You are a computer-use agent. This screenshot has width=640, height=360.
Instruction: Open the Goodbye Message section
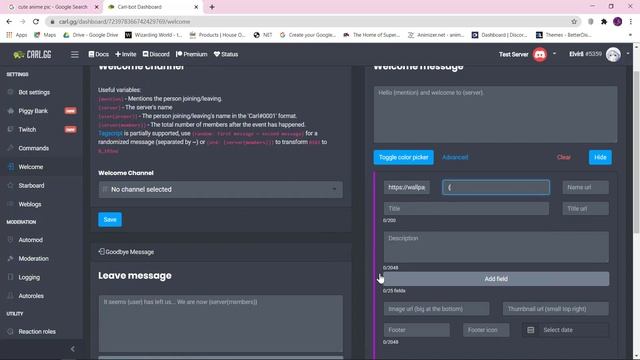pyautogui.click(x=126, y=252)
